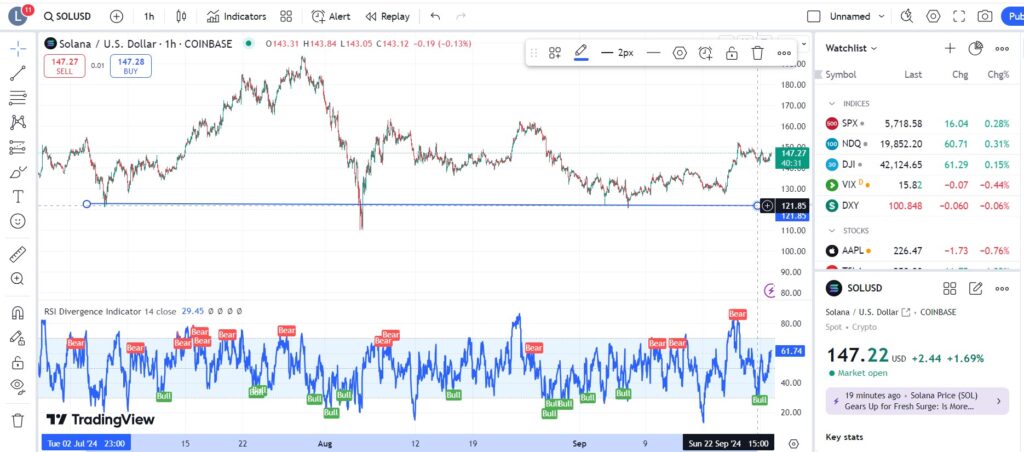Open the time axis settings gear

click(x=793, y=444)
